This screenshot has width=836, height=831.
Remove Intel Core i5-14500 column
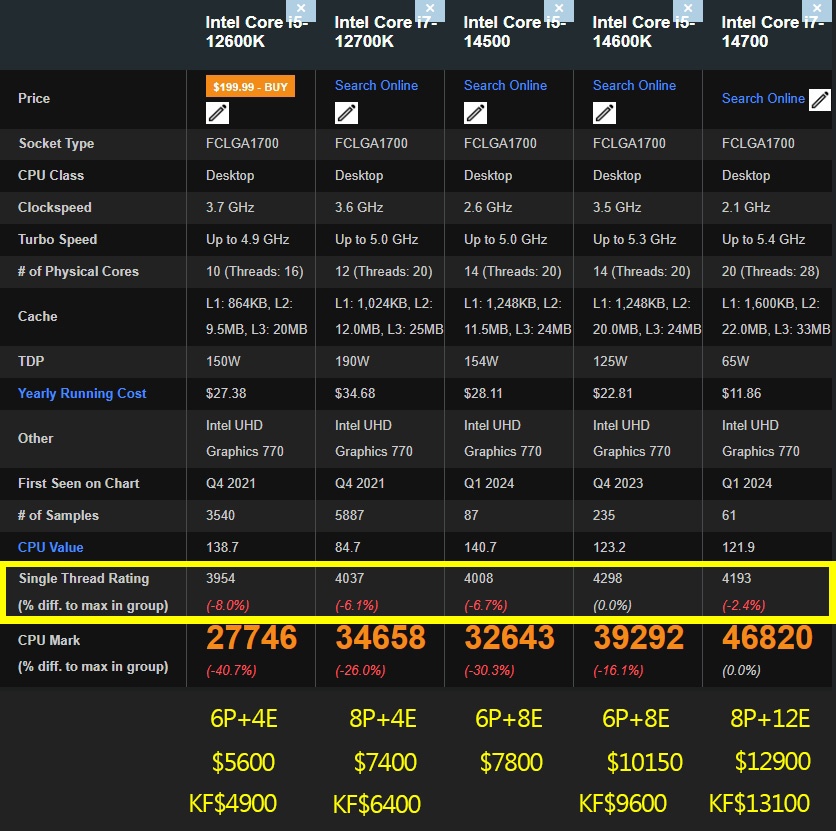(559, 9)
